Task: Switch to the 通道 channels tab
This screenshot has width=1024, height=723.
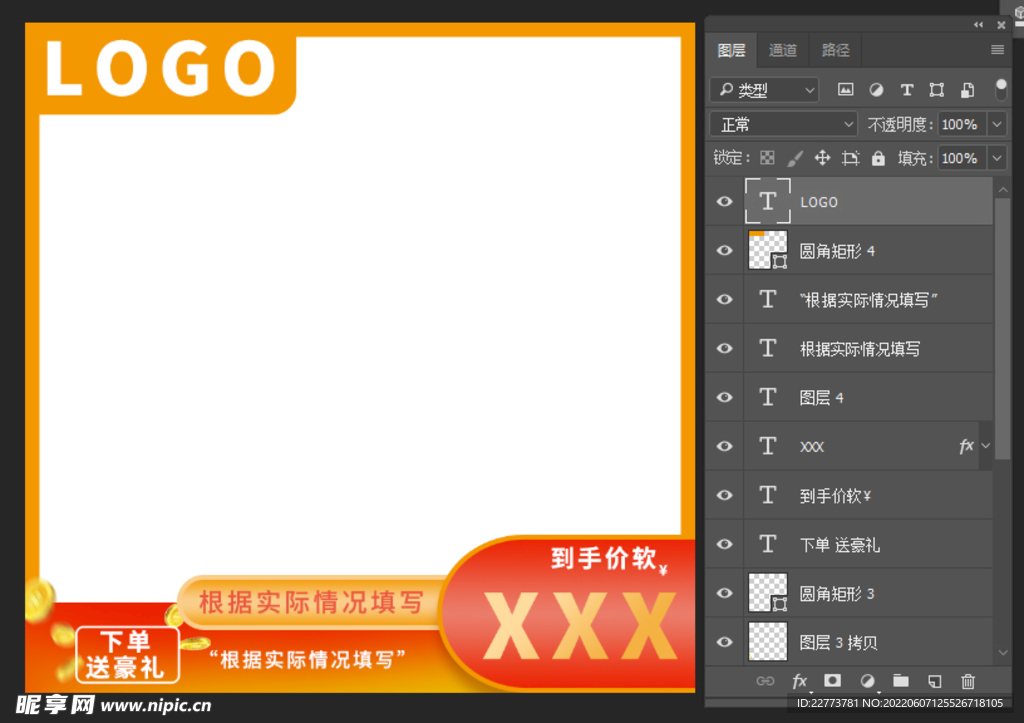Action: pos(783,49)
